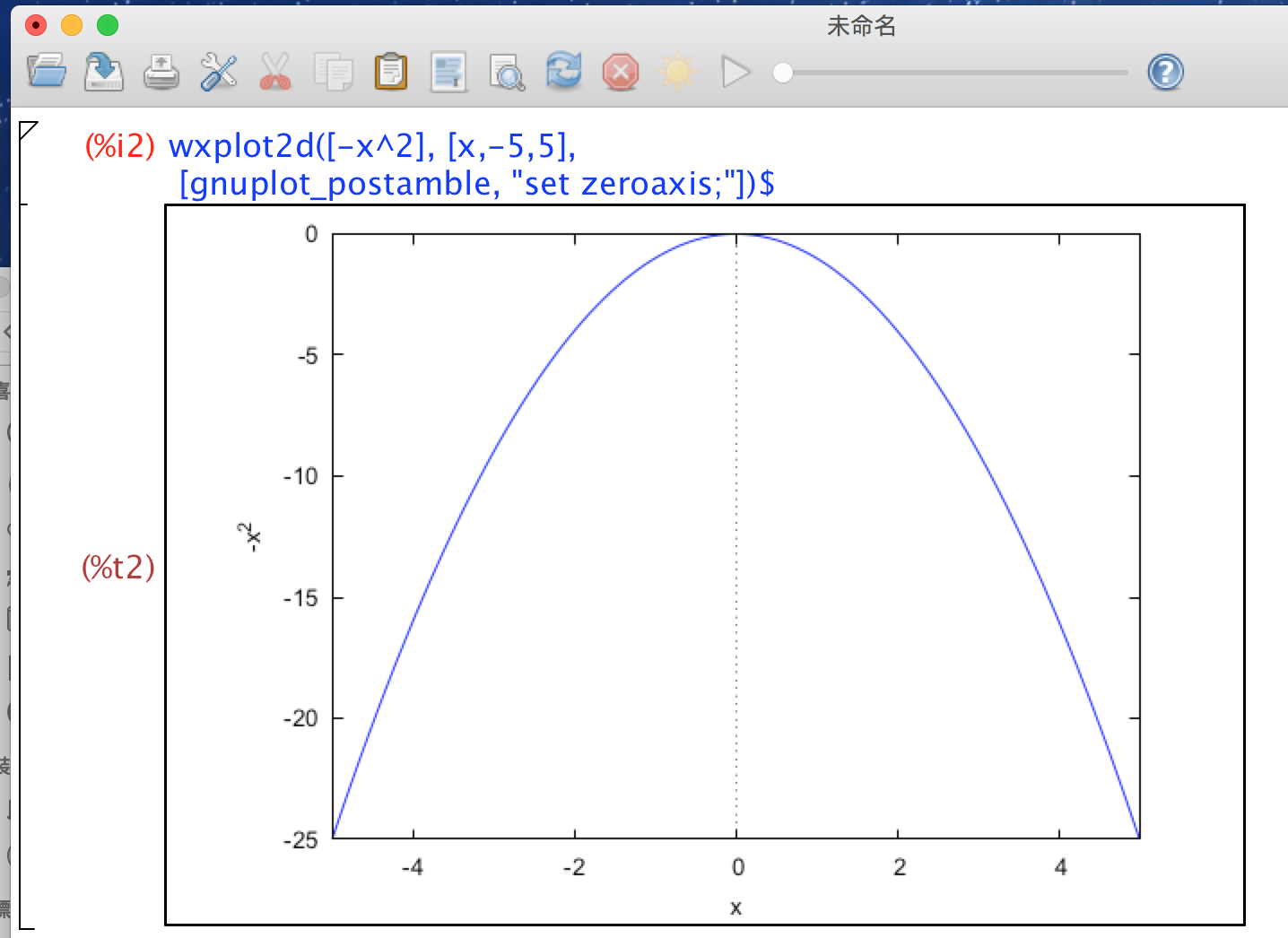Select the (%t2) output label
Viewport: 1288px width, 938px height.
[x=118, y=567]
